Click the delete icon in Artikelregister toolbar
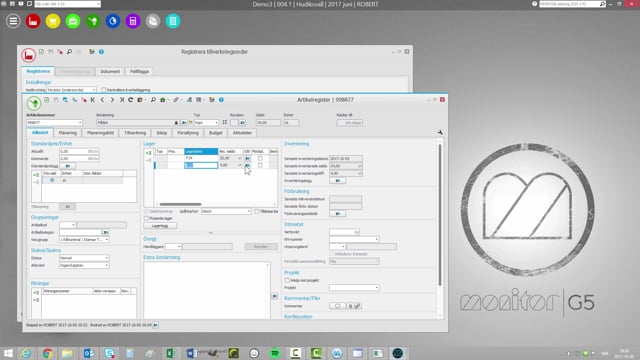This screenshot has width=640, height=360. [x=84, y=100]
